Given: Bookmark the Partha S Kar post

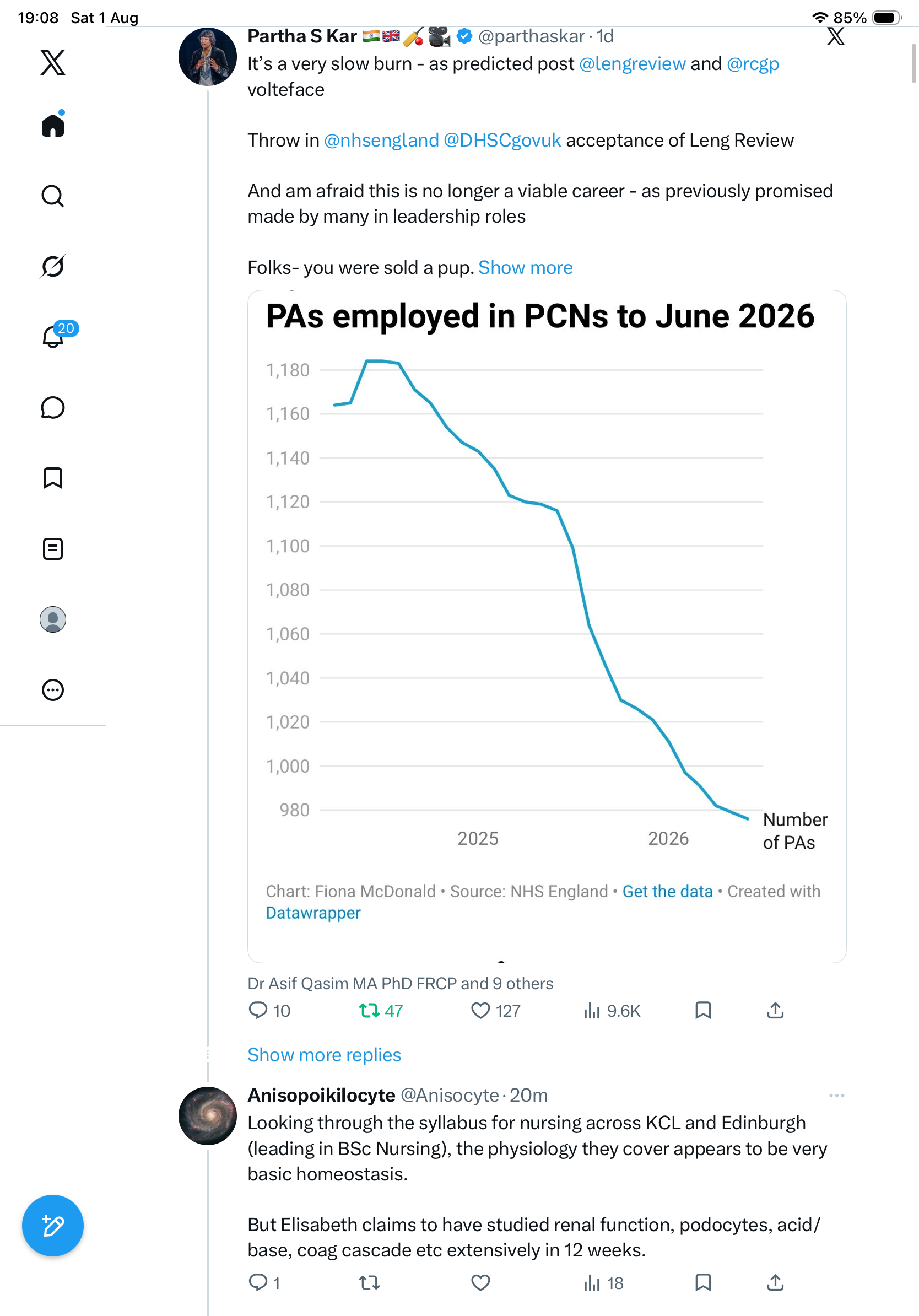Looking at the screenshot, I should click(x=703, y=1010).
